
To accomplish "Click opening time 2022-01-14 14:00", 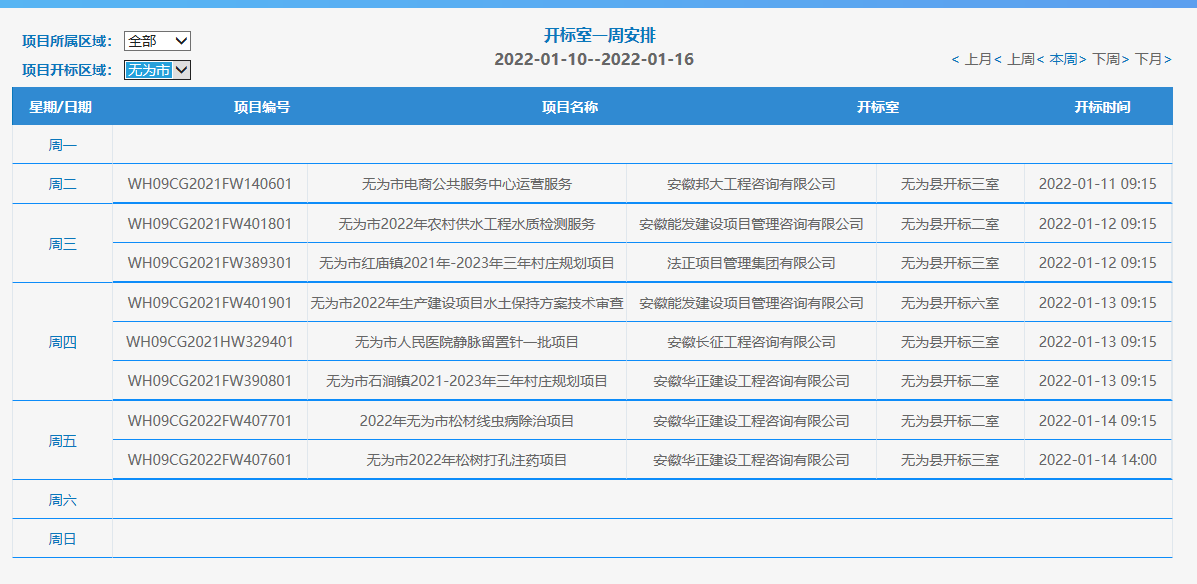I will [1097, 460].
